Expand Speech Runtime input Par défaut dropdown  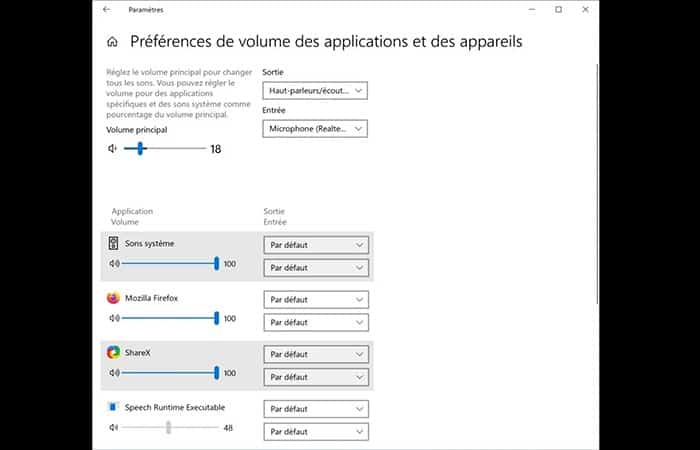[x=316, y=432]
